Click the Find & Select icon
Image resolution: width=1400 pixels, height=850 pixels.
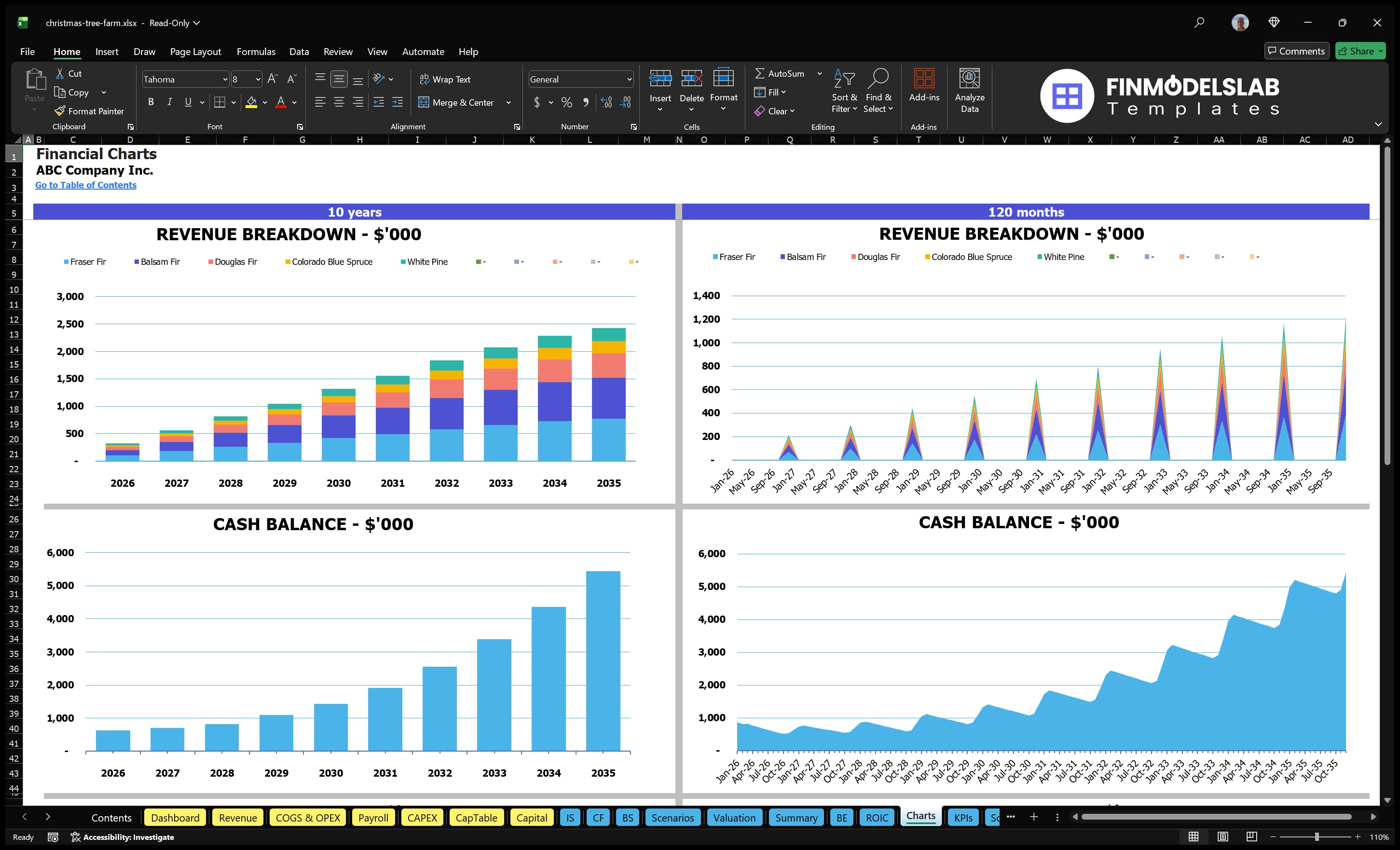pos(878,91)
